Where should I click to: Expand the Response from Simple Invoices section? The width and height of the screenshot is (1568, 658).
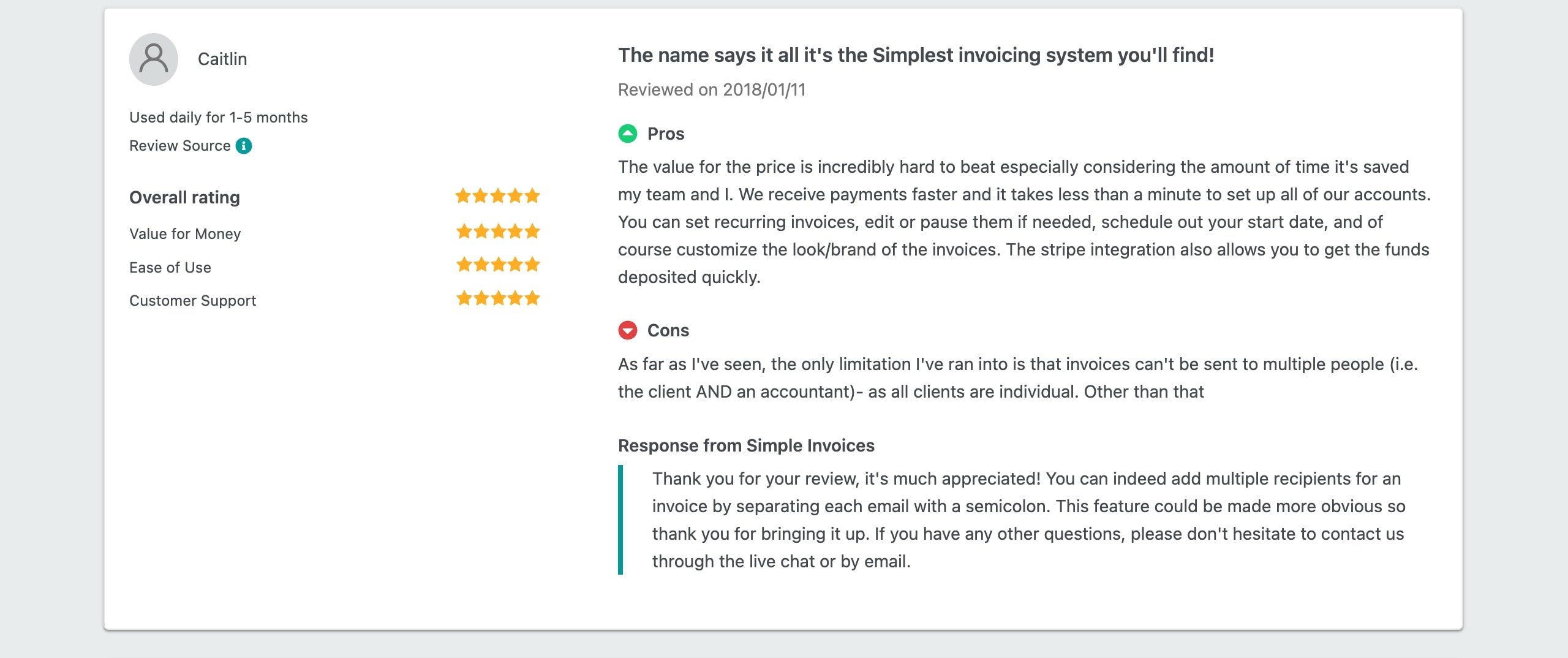click(746, 446)
